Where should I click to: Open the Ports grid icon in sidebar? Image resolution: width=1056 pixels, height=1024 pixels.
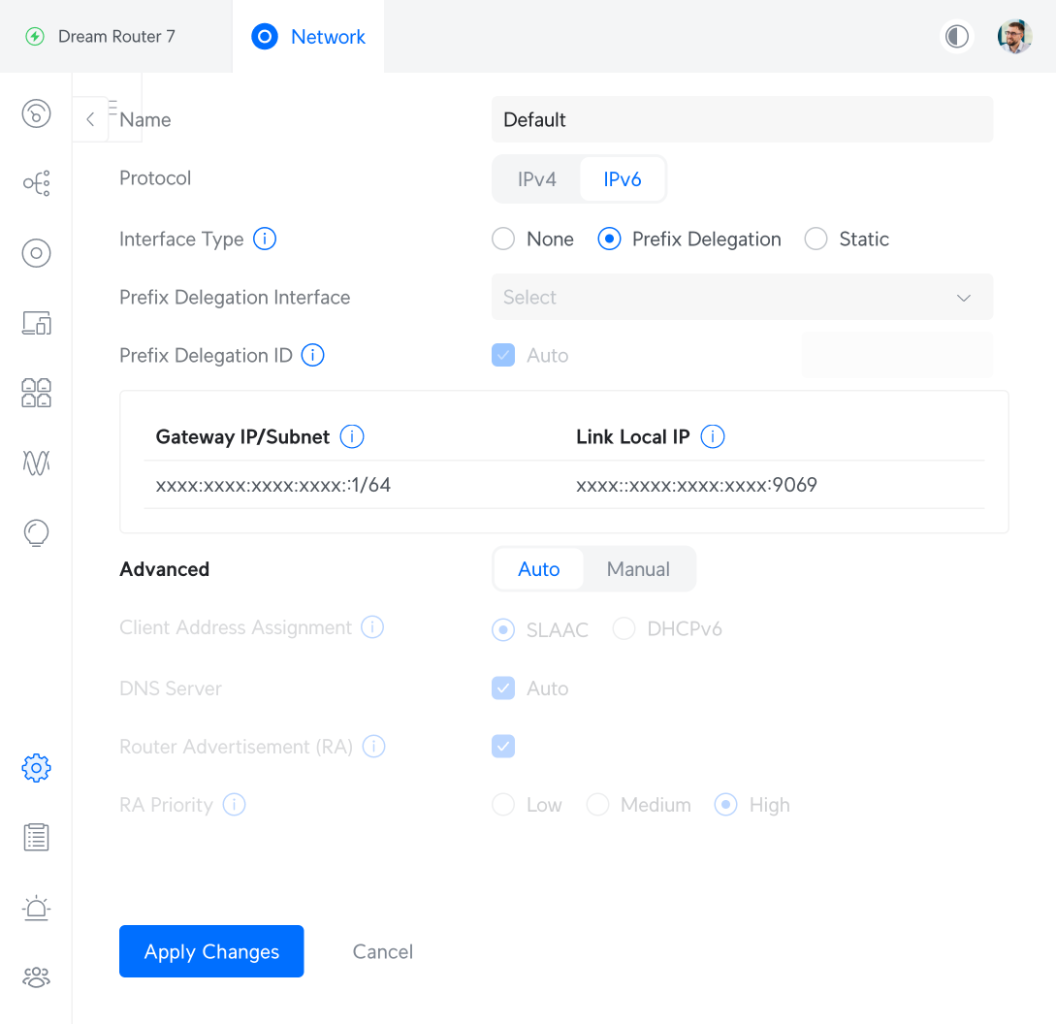click(x=36, y=393)
